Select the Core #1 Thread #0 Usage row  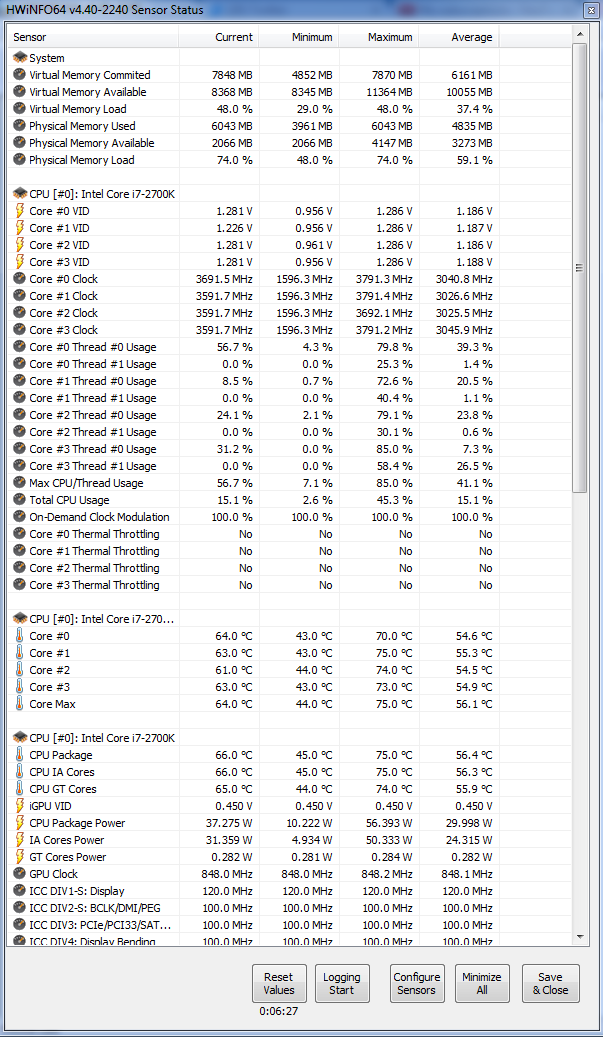point(290,381)
